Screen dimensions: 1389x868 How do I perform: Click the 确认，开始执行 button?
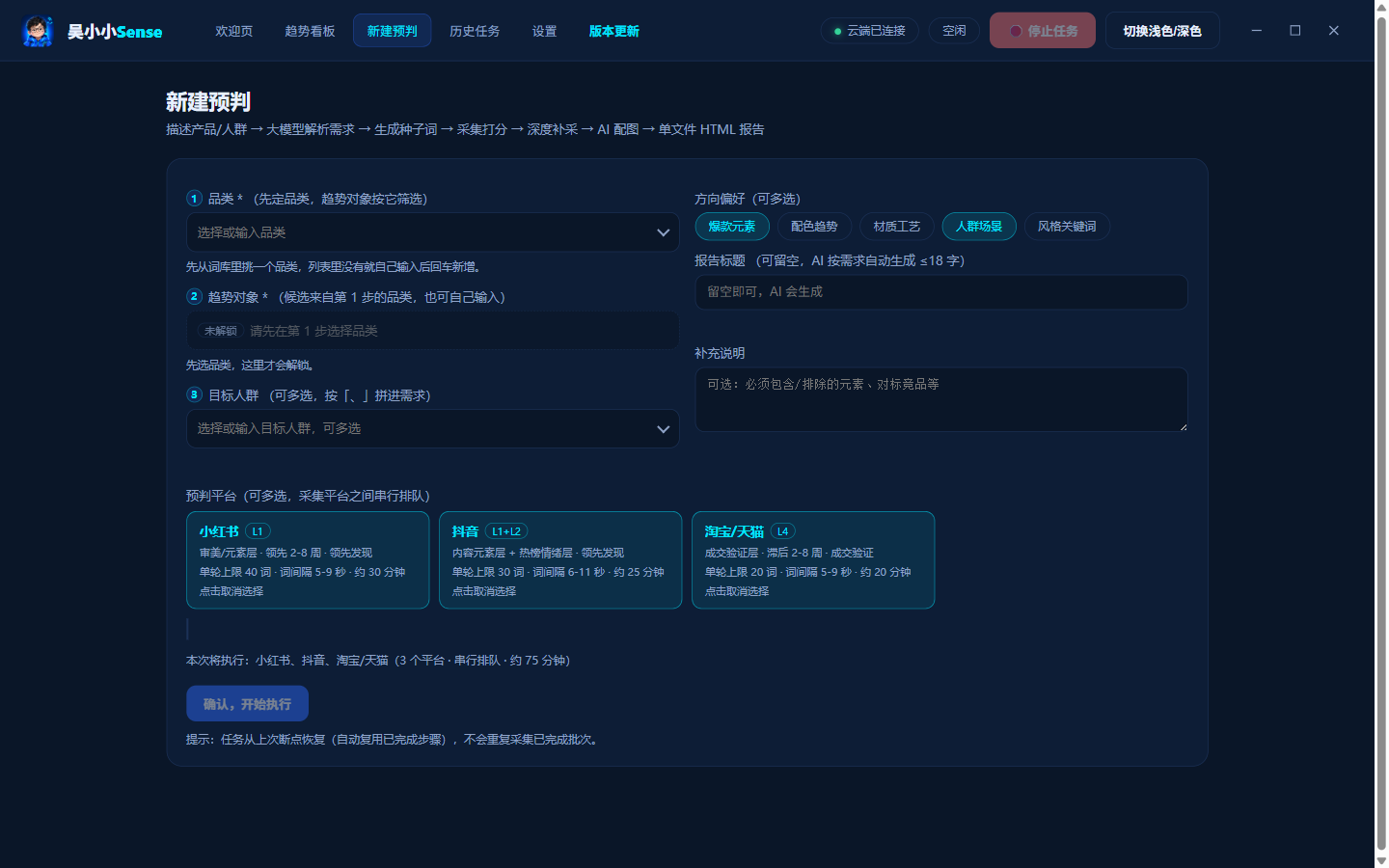[x=247, y=704]
